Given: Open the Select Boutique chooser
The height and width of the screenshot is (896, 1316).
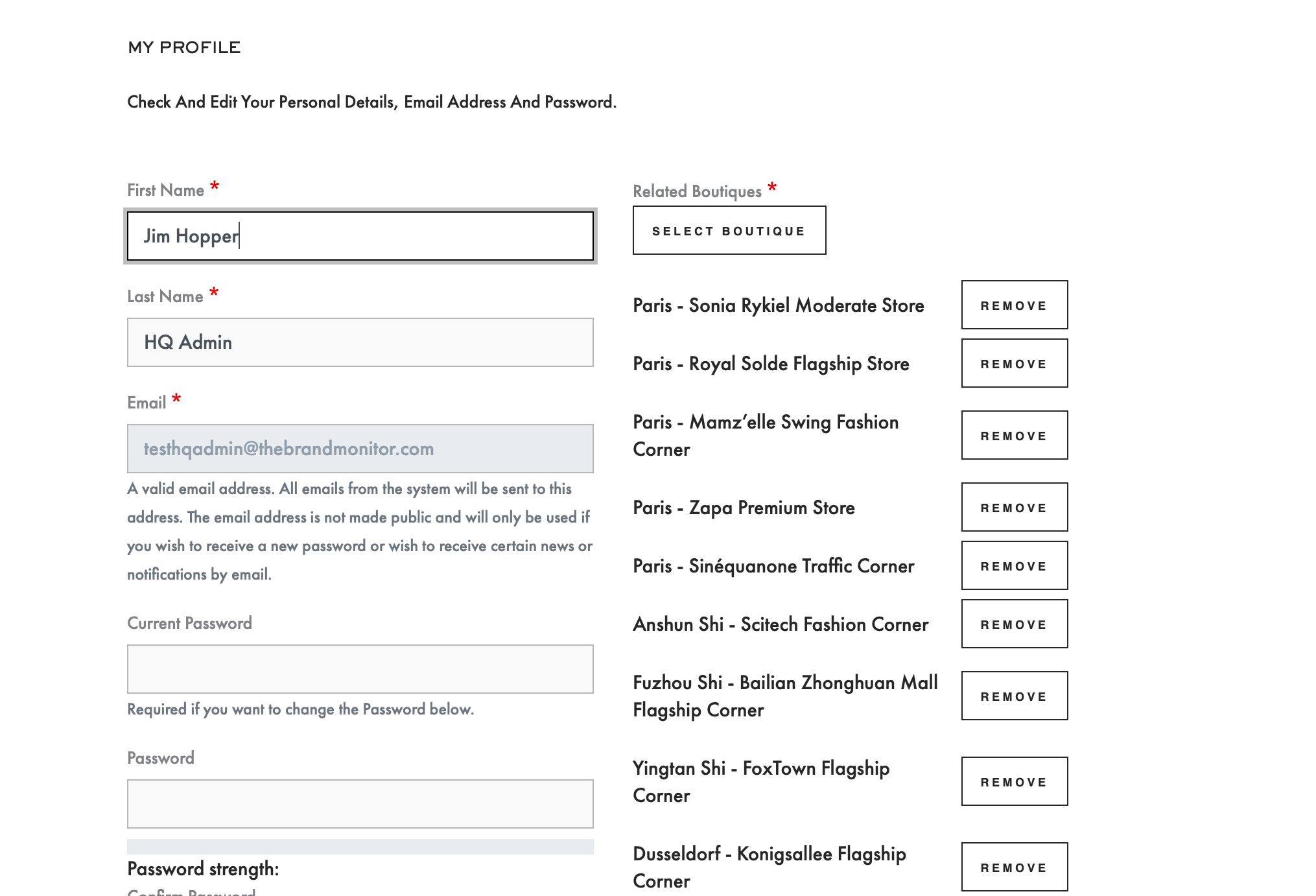Looking at the screenshot, I should tap(729, 231).
